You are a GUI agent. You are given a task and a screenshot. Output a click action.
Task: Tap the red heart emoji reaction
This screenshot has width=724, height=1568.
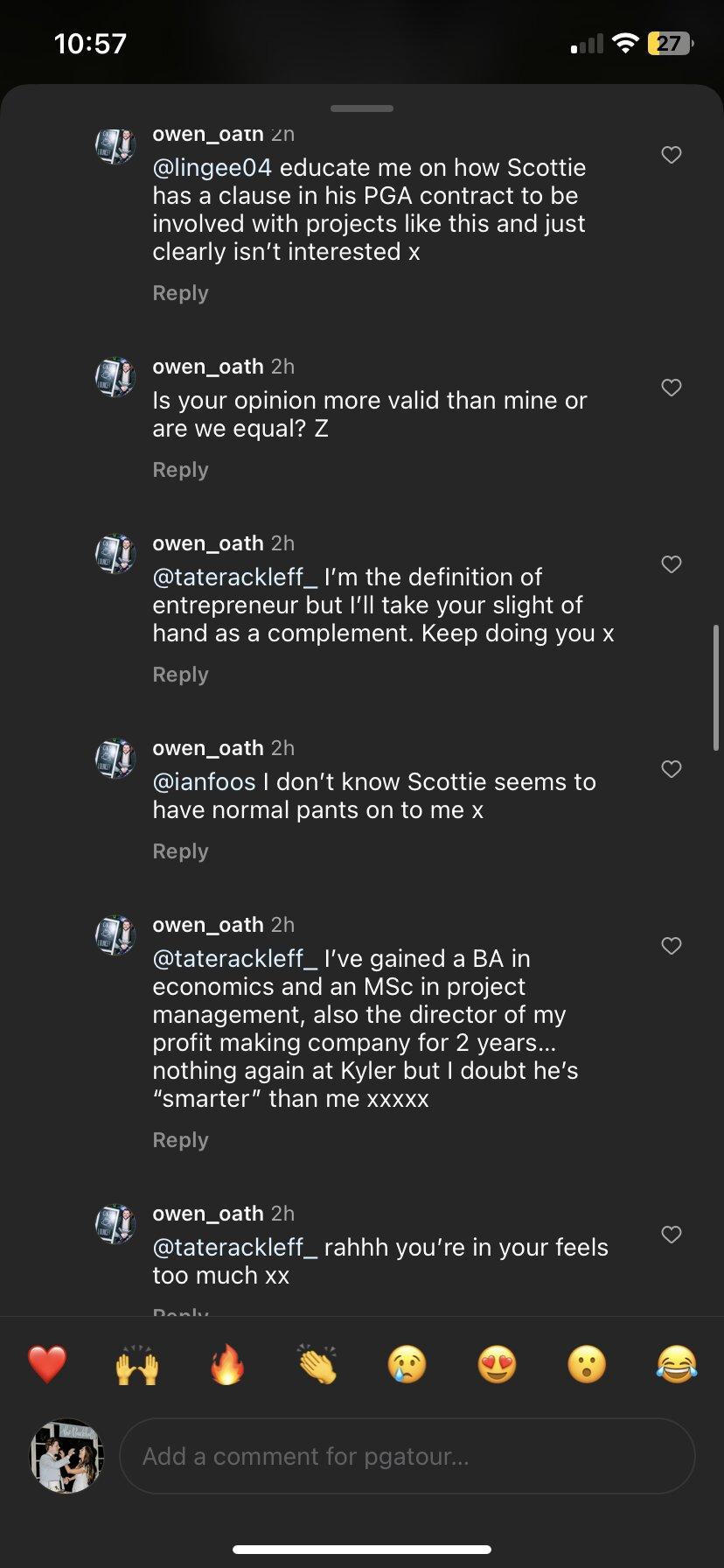pos(47,1364)
